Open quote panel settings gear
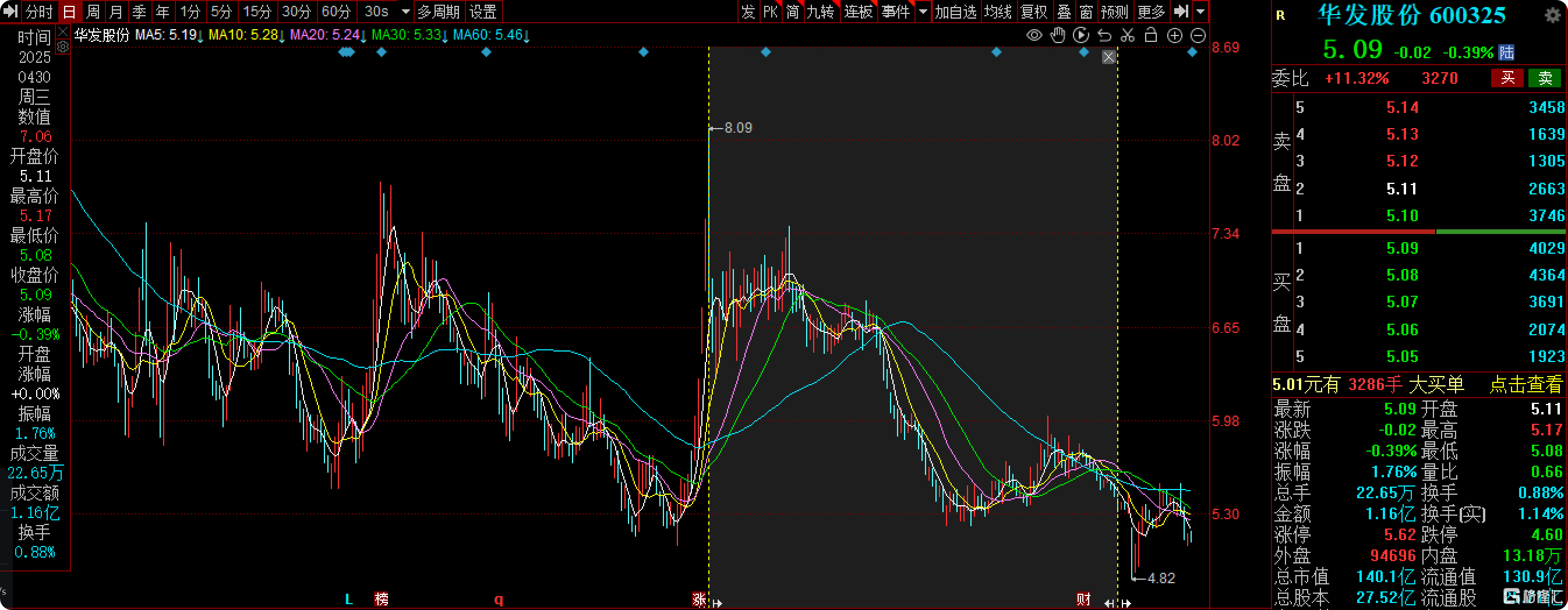 [x=1553, y=15]
